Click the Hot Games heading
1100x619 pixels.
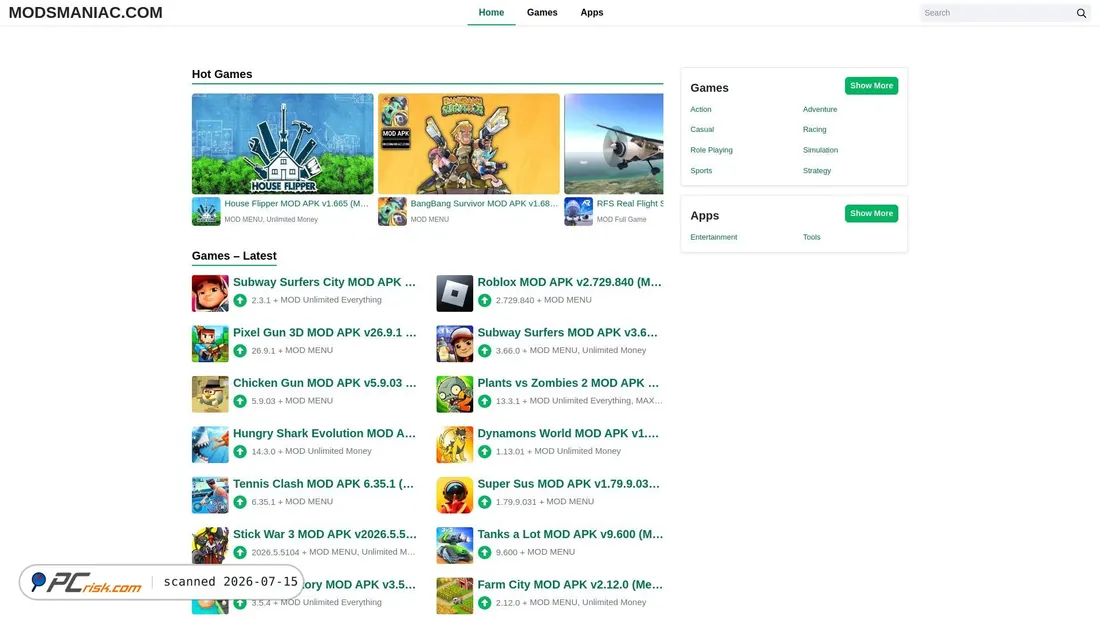[222, 74]
